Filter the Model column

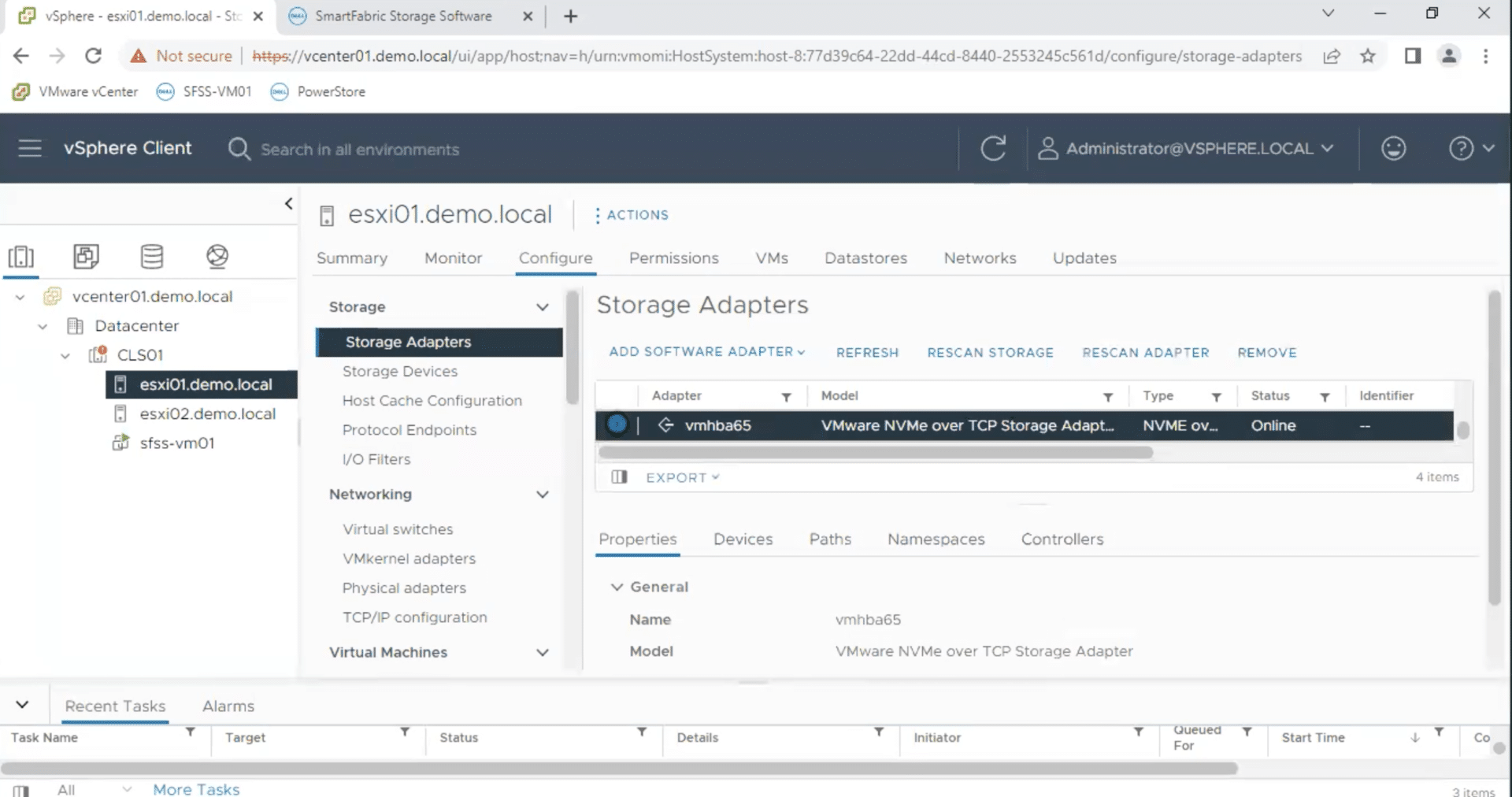pos(1107,397)
